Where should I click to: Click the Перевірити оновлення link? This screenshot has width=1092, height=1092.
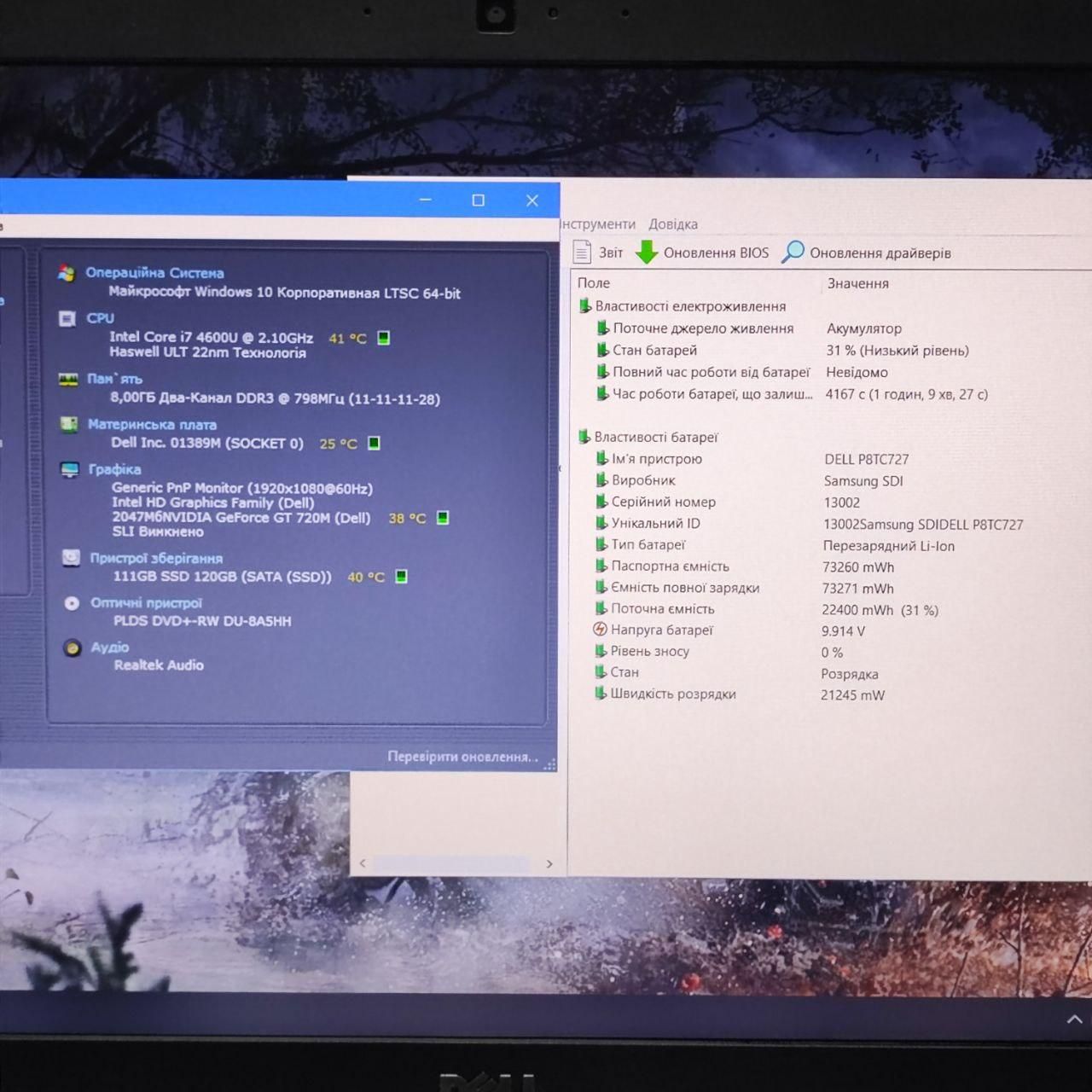462,757
